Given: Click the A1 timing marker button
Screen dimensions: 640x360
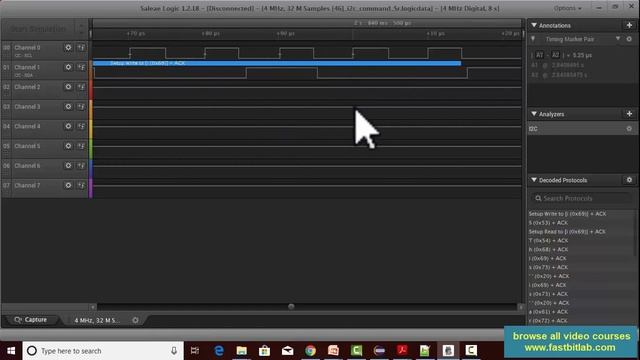Looking at the screenshot, I should [539, 55].
